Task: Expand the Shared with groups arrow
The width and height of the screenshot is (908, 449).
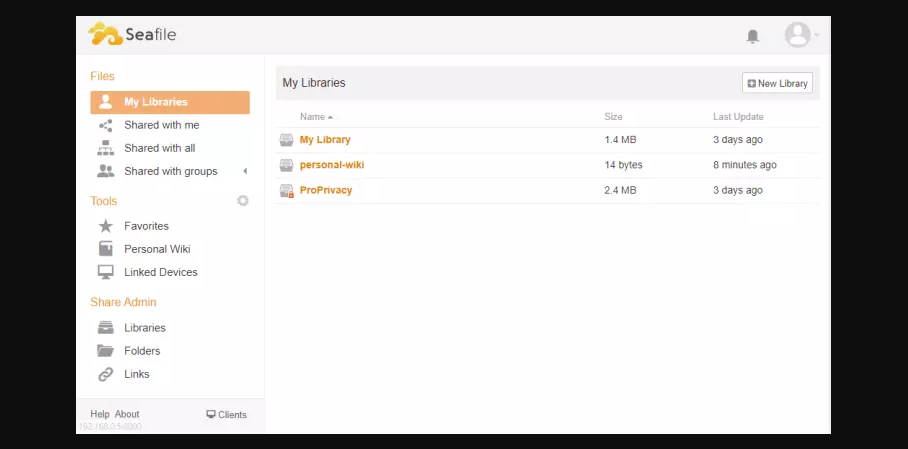Action: pyautogui.click(x=245, y=171)
